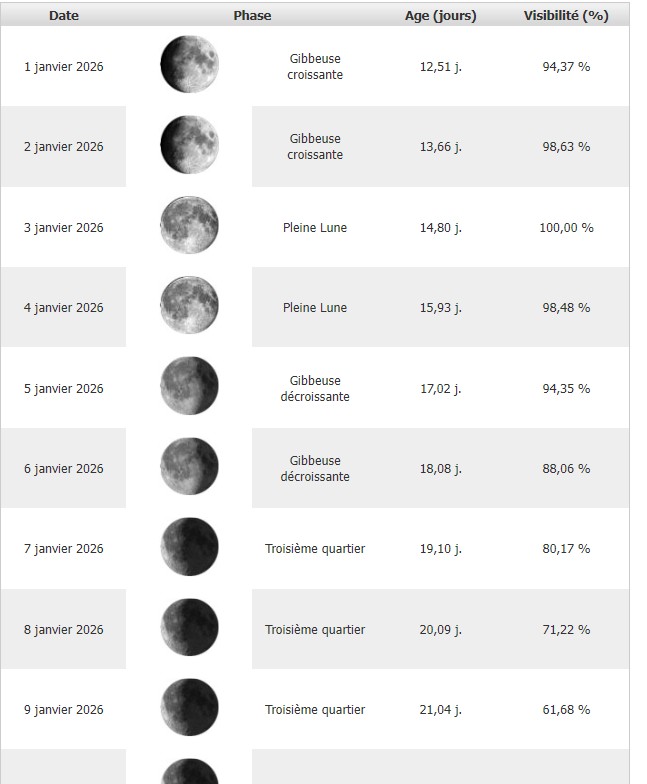The image size is (647, 784).
Task: Select the moon icon for 6 janvier 2026
Action: (x=189, y=467)
